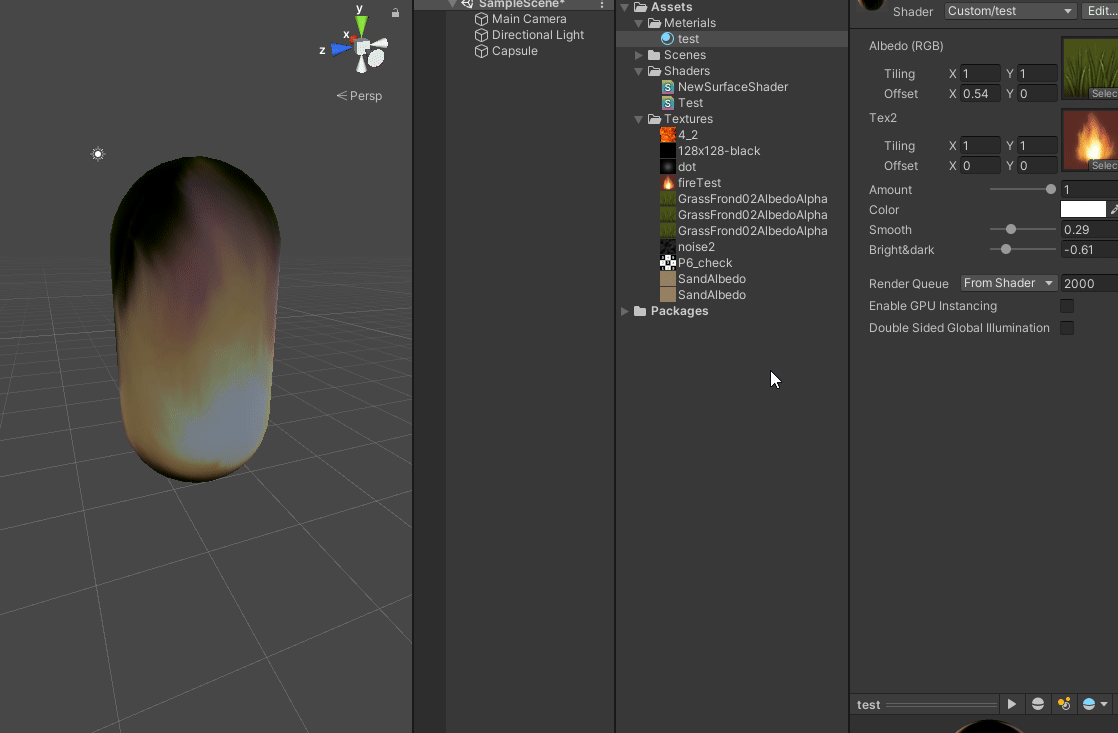
Task: Open Render Queue From Shader dropdown
Action: tap(1008, 283)
